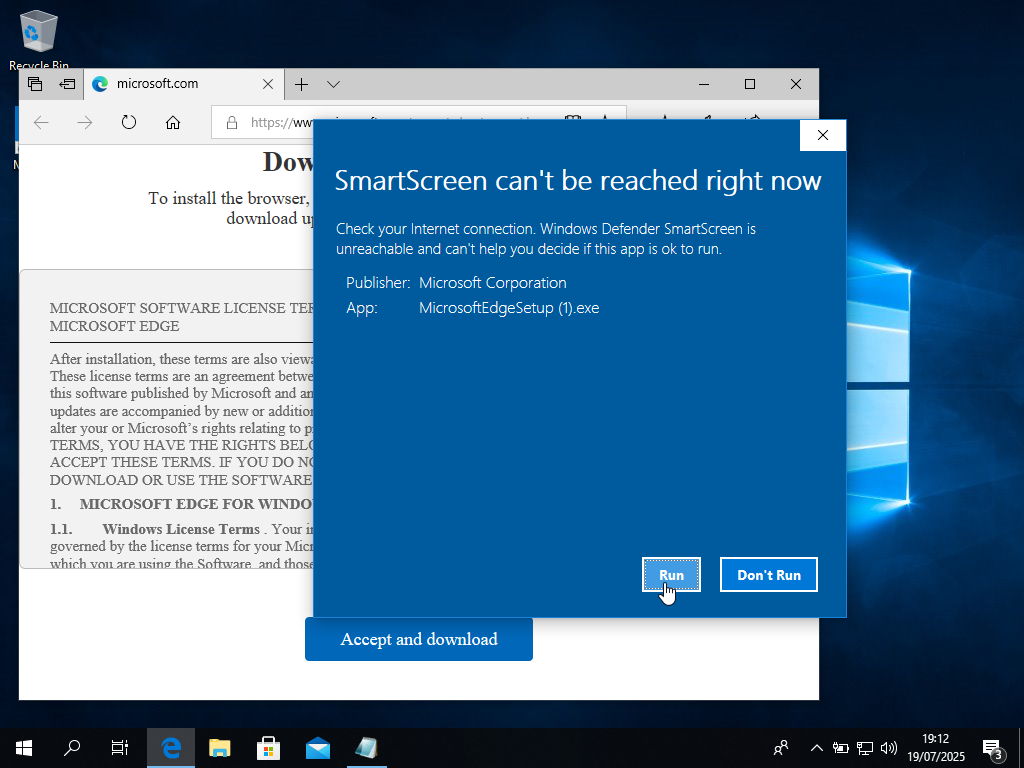Click the lock icon in the address bar

point(230,122)
